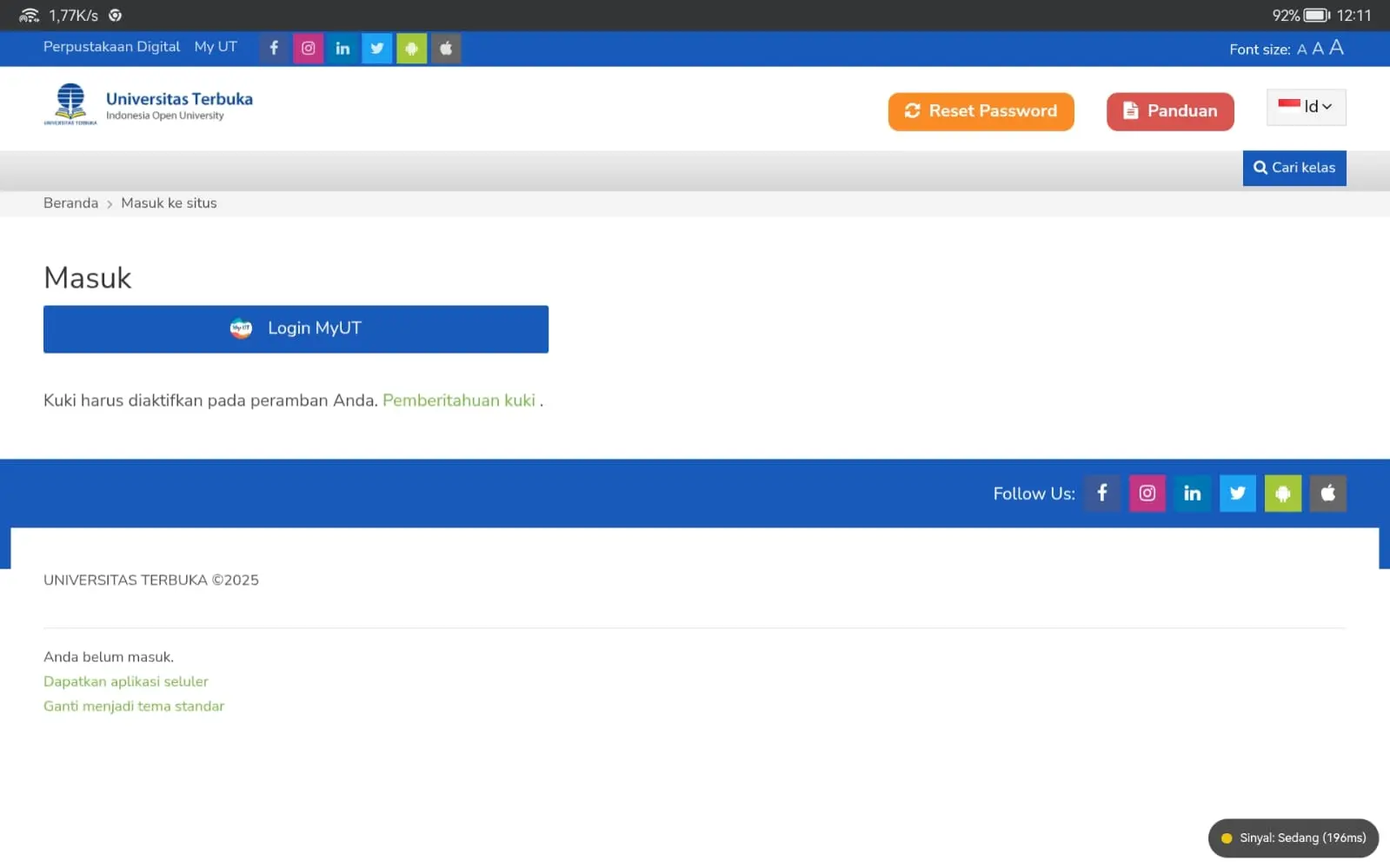Image resolution: width=1390 pixels, height=868 pixels.
Task: Go to Beranda breadcrumb
Action: click(70, 203)
